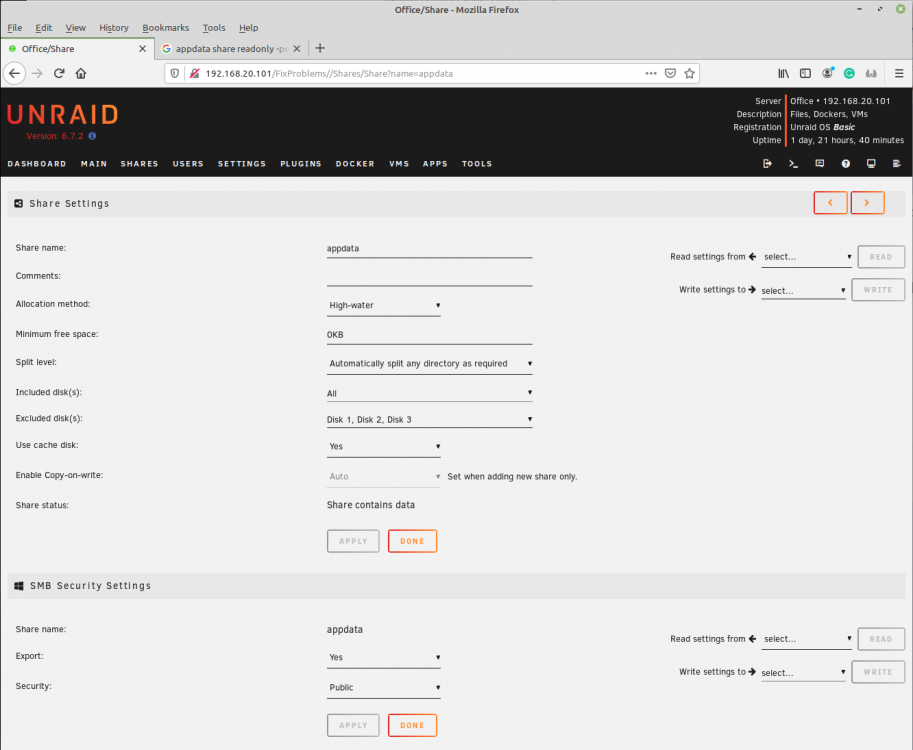Open the Unraid SETTINGS page

point(242,164)
